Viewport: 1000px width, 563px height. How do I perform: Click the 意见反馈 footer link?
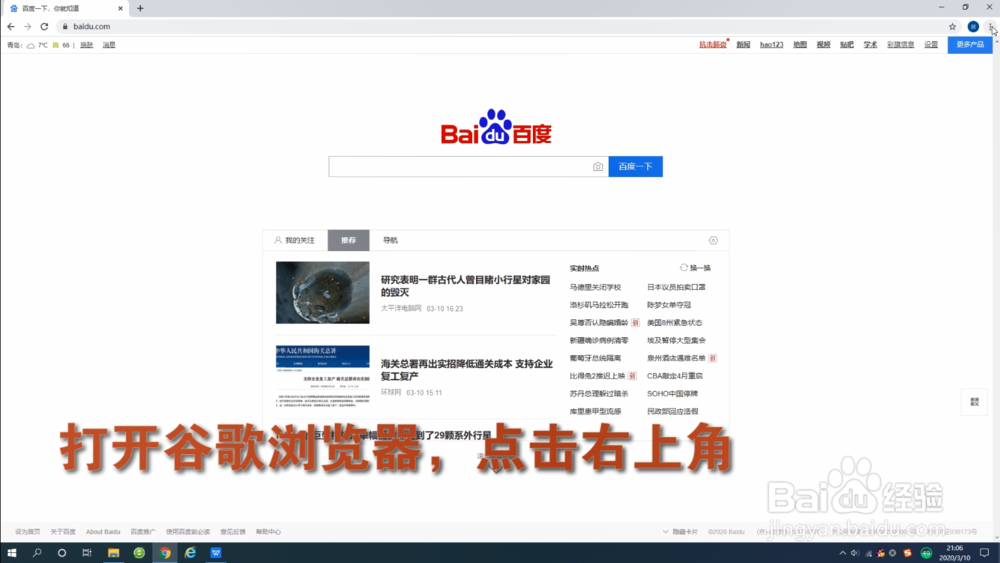(233, 532)
